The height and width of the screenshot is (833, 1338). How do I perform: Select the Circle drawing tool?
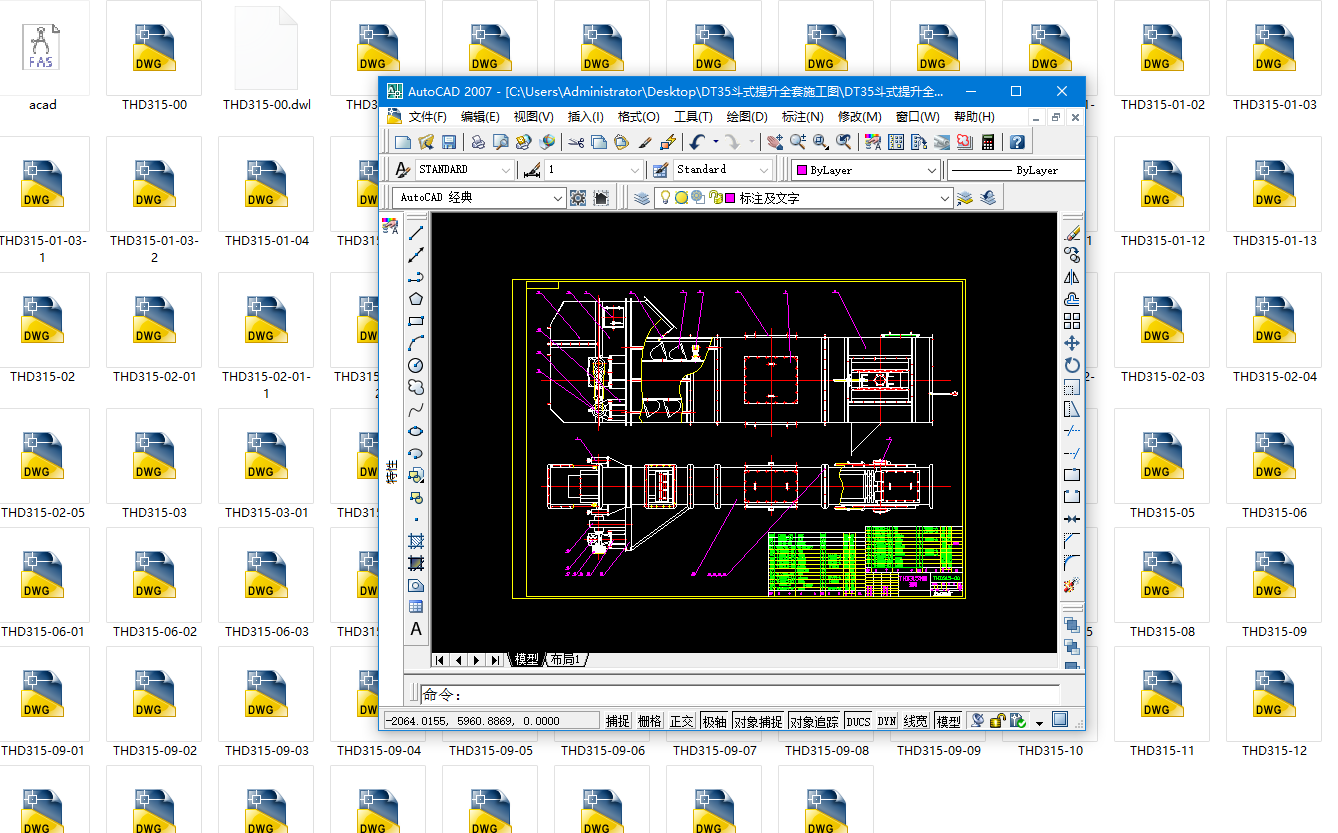tap(416, 365)
